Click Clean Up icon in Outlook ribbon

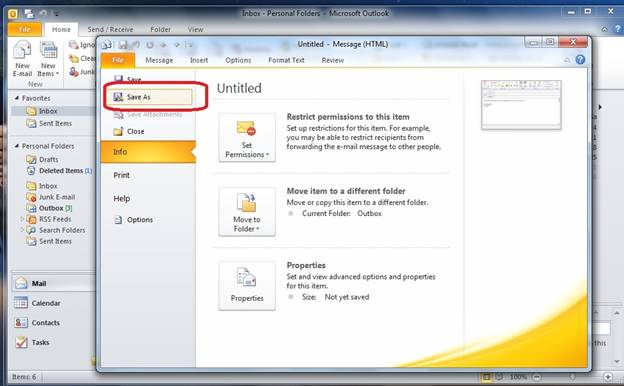74,58
